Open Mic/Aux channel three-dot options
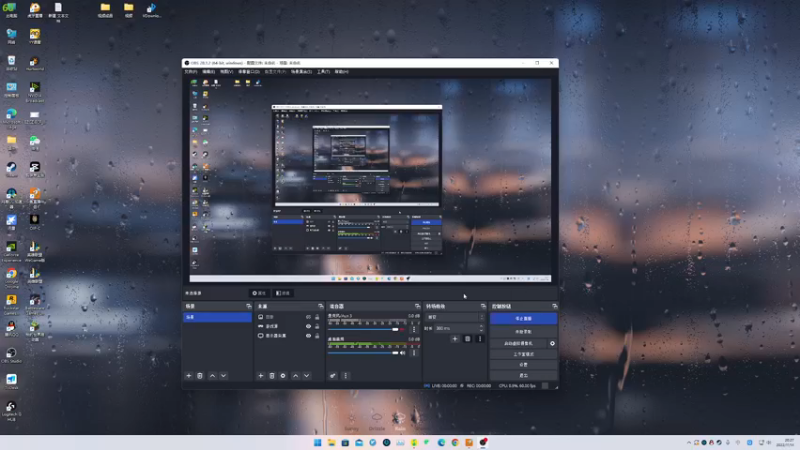 click(414, 329)
